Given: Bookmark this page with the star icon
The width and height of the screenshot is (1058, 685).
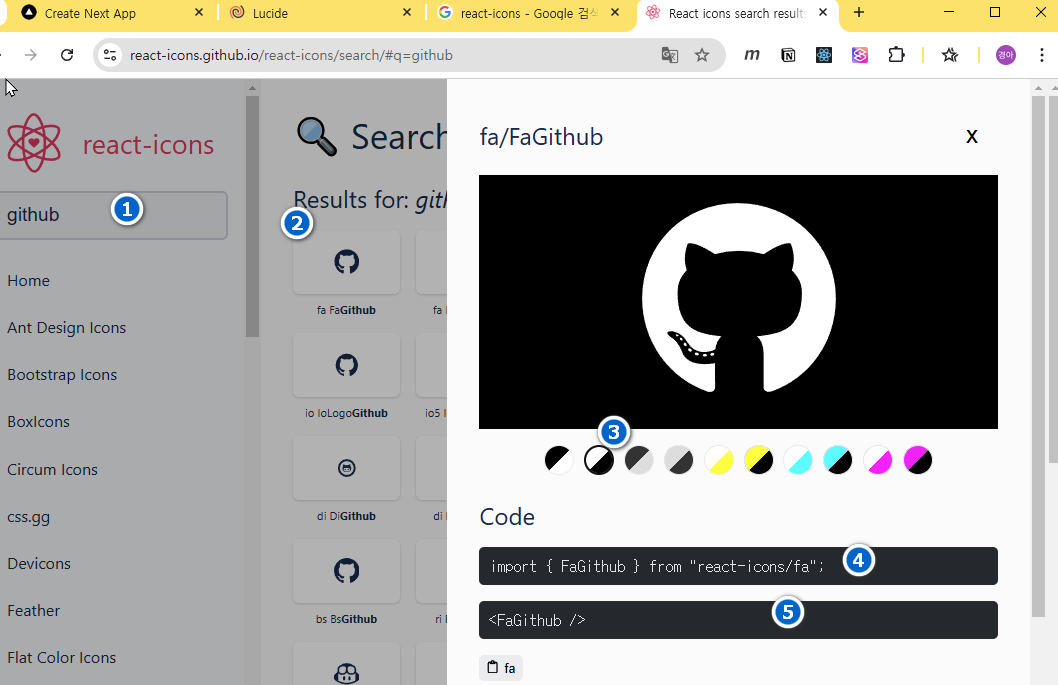Looking at the screenshot, I should [x=702, y=55].
